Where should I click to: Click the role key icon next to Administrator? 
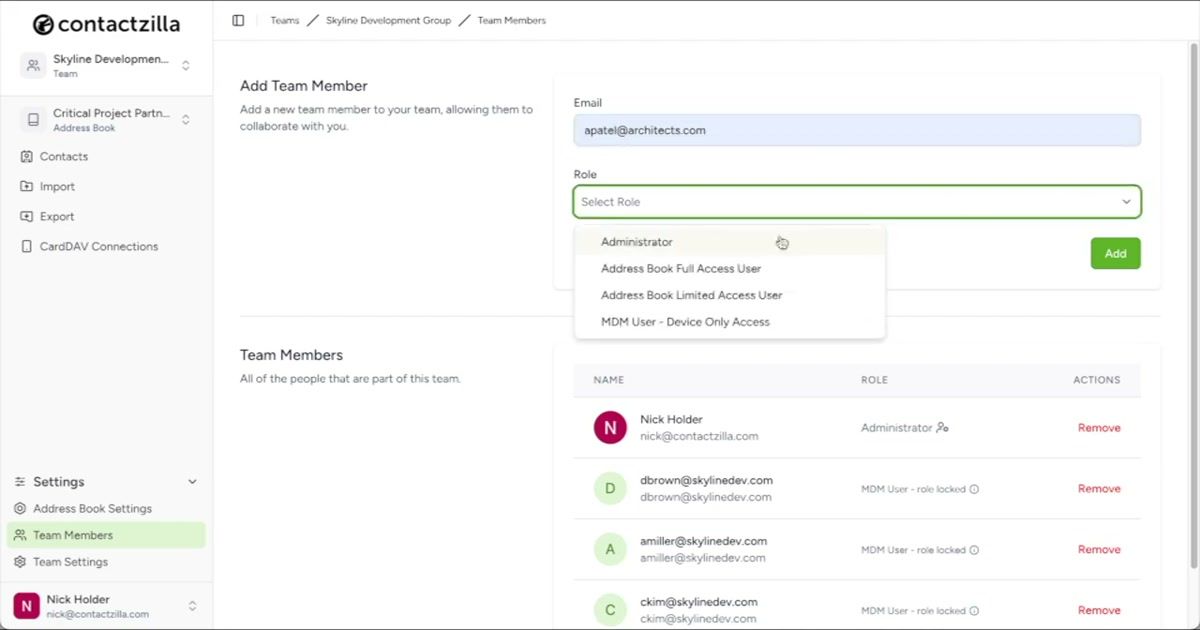(942, 428)
